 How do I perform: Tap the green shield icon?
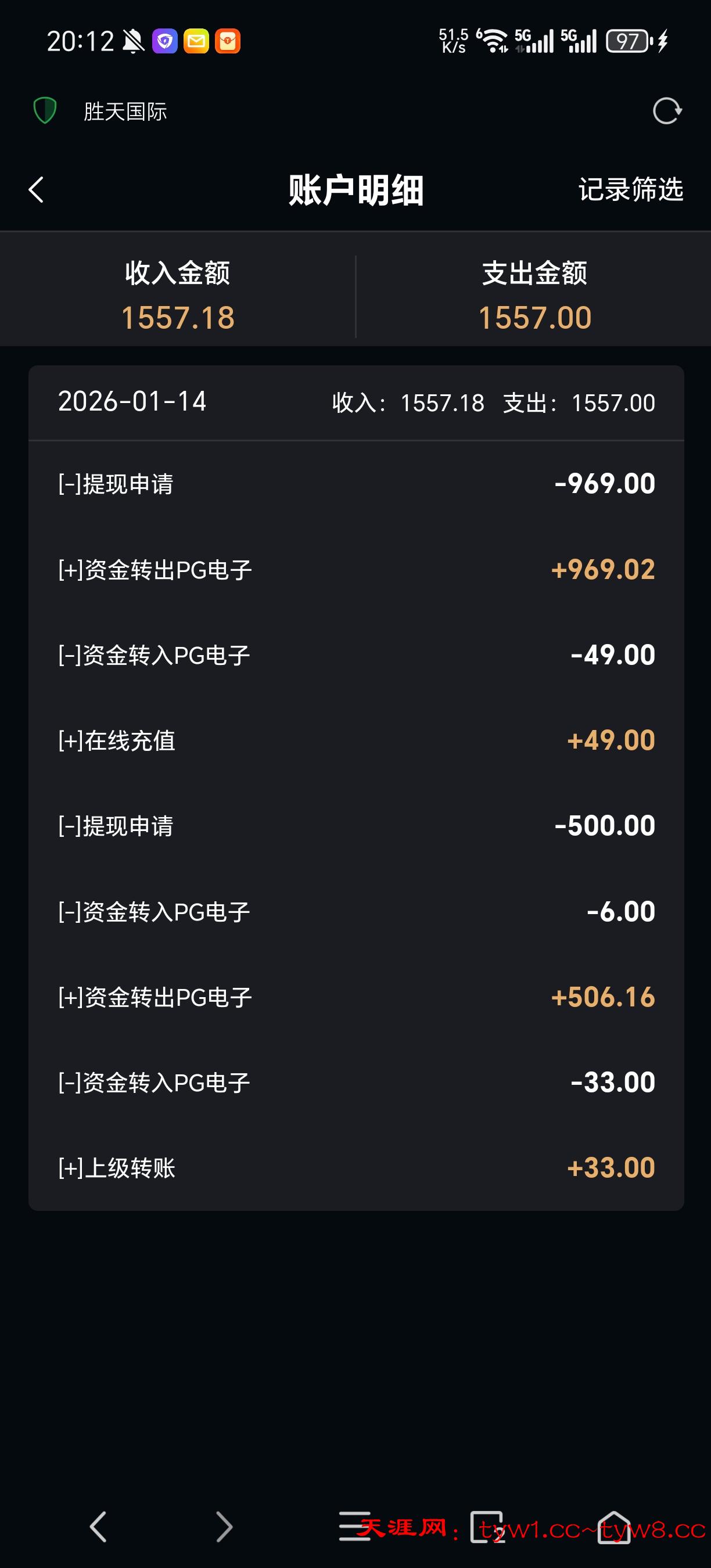pos(44,111)
